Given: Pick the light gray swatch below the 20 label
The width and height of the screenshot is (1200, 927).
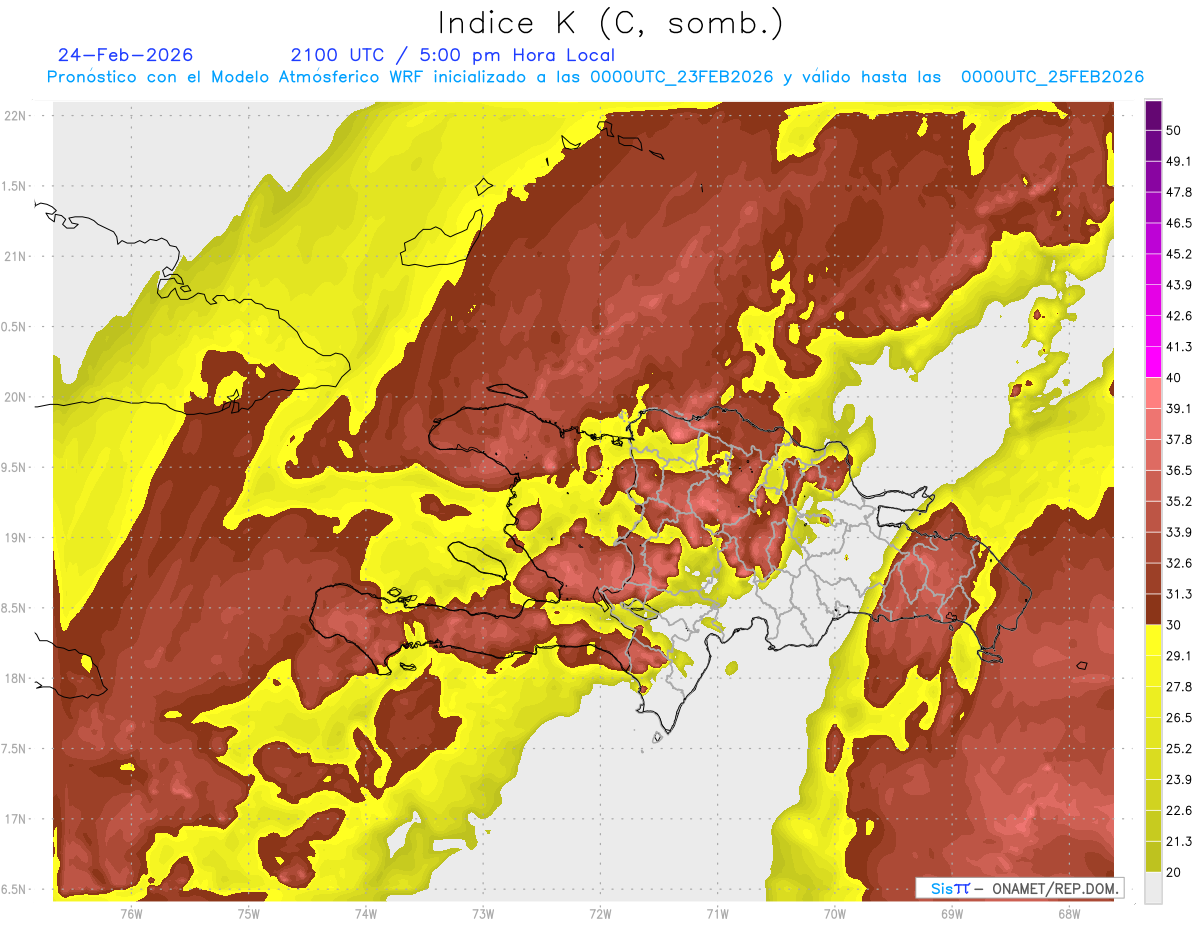Looking at the screenshot, I should pos(1153,887).
